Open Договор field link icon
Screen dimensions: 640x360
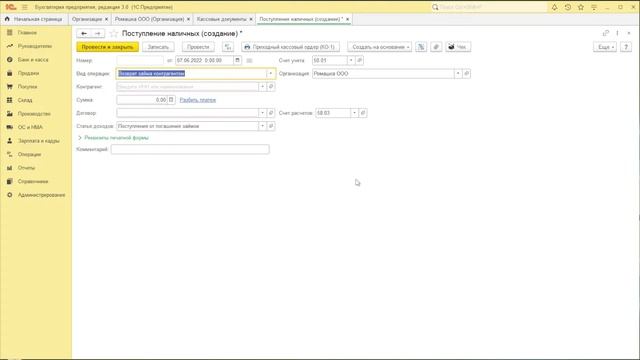[271, 113]
